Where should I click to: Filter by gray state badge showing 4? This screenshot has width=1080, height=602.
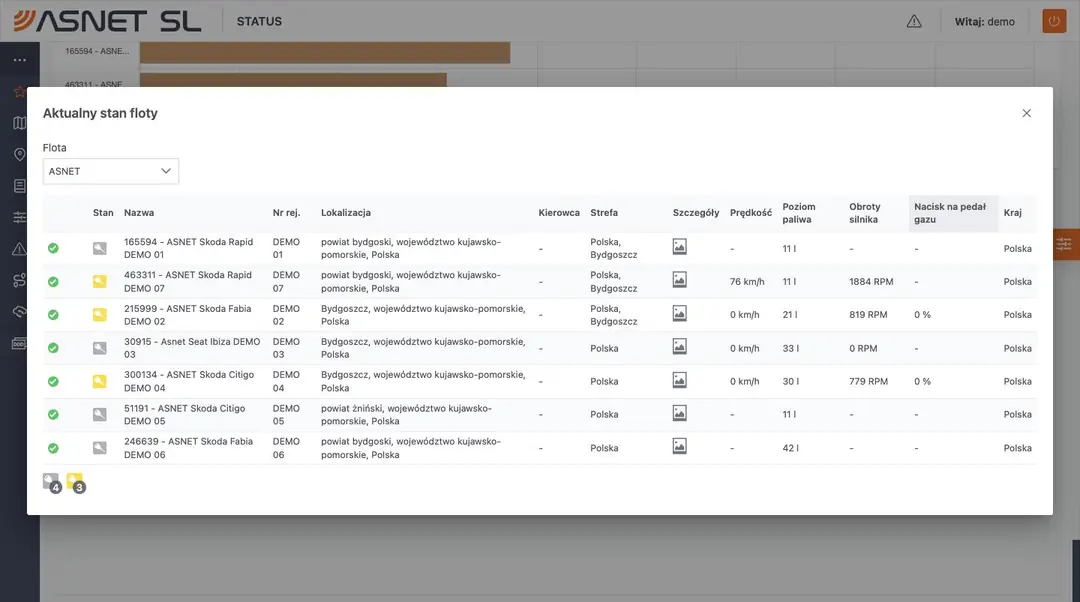click(52, 483)
